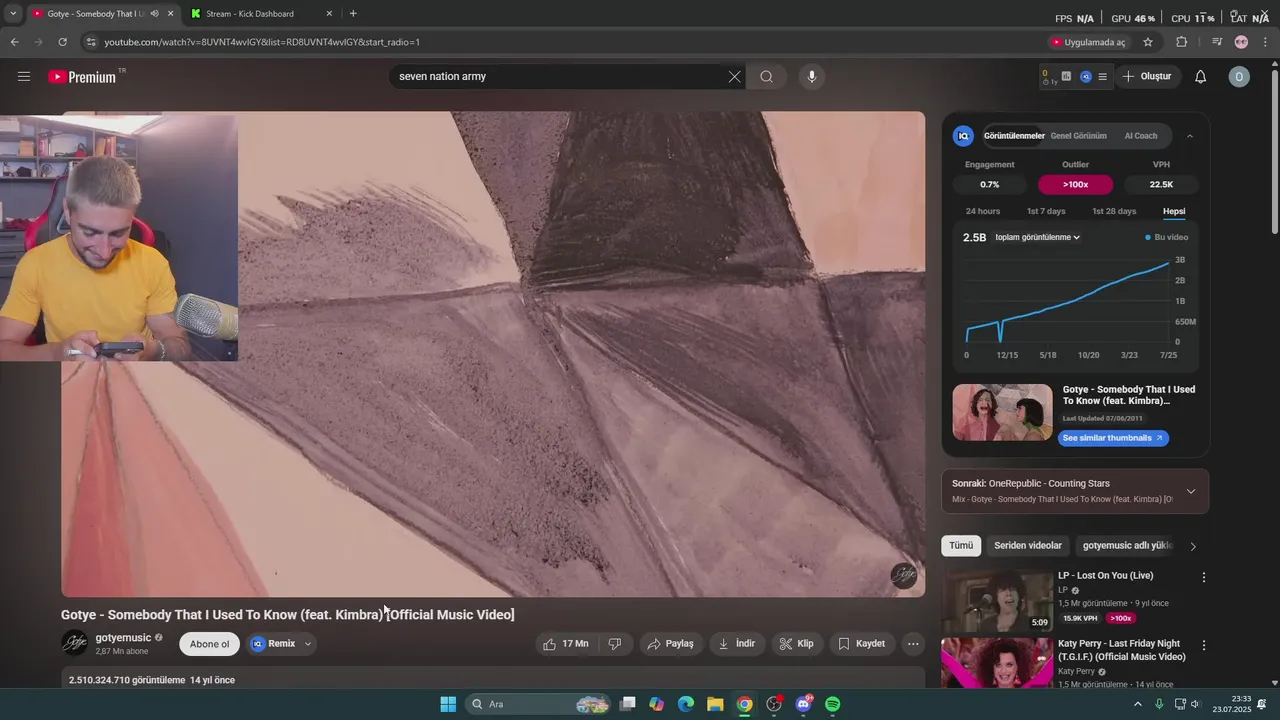1280x720 pixels.
Task: Open the account avatar menu
Action: click(1239, 76)
